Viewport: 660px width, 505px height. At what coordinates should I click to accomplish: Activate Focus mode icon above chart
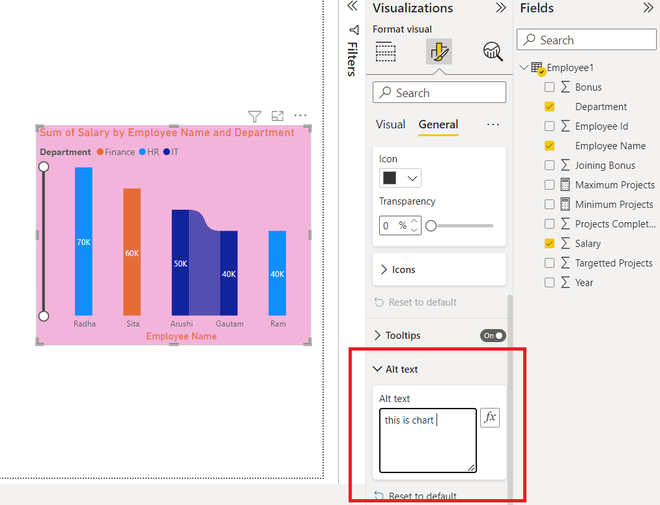(x=277, y=116)
